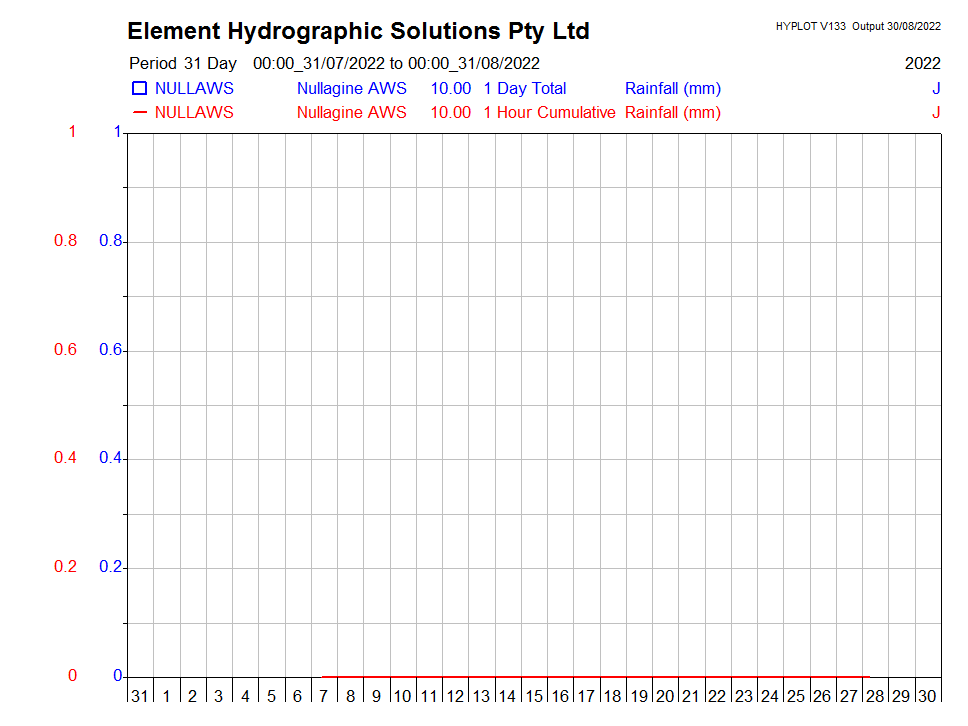The width and height of the screenshot is (968, 726).
Task: Click the year 2022 label
Action: [x=922, y=64]
